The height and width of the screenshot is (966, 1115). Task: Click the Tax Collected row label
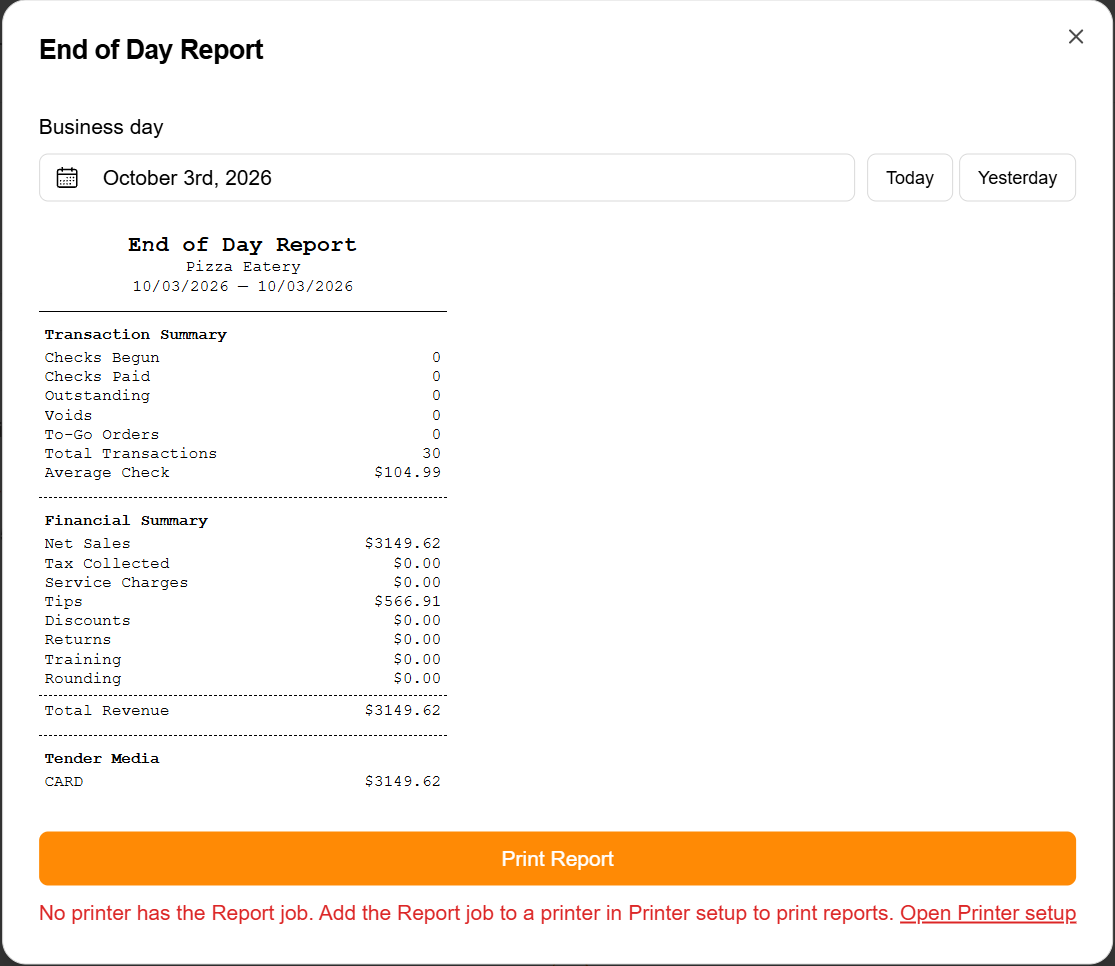(x=107, y=563)
